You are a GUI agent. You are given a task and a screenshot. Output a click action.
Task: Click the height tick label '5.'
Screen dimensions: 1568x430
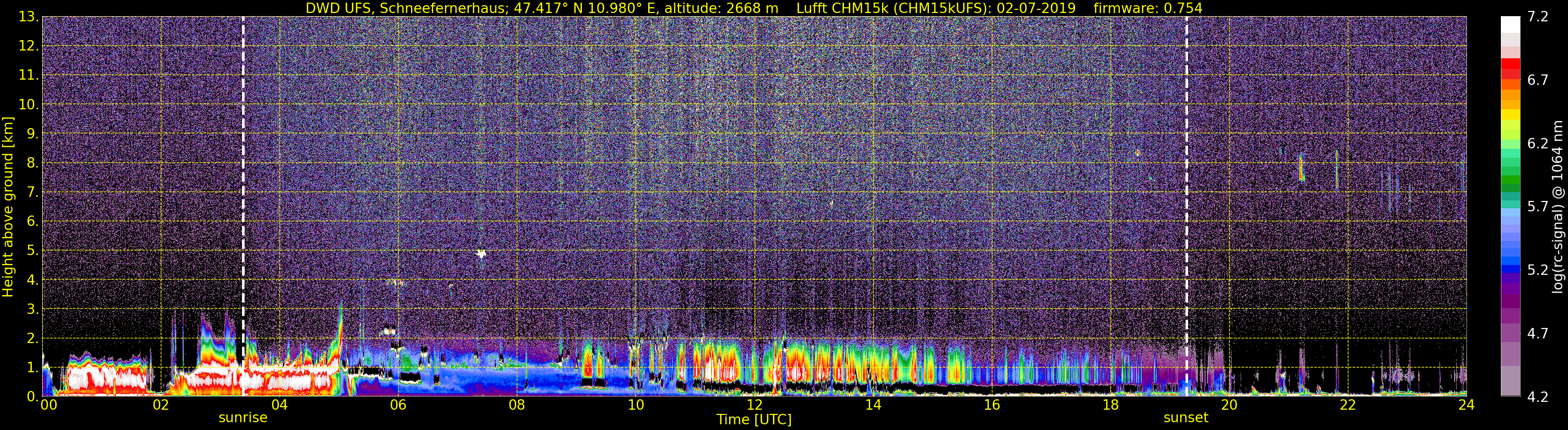[32, 251]
